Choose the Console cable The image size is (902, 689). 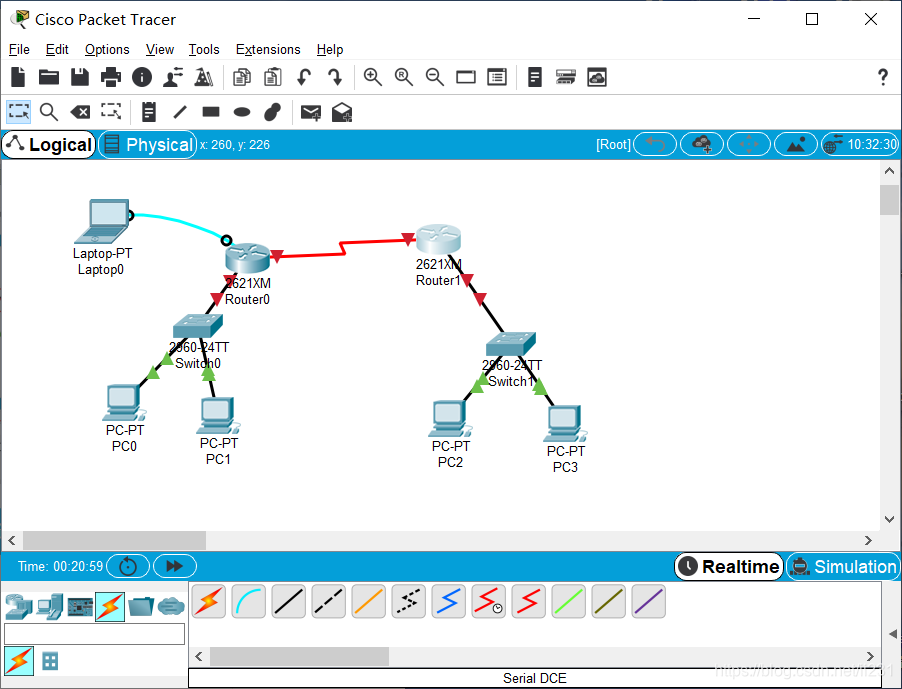[x=249, y=601]
